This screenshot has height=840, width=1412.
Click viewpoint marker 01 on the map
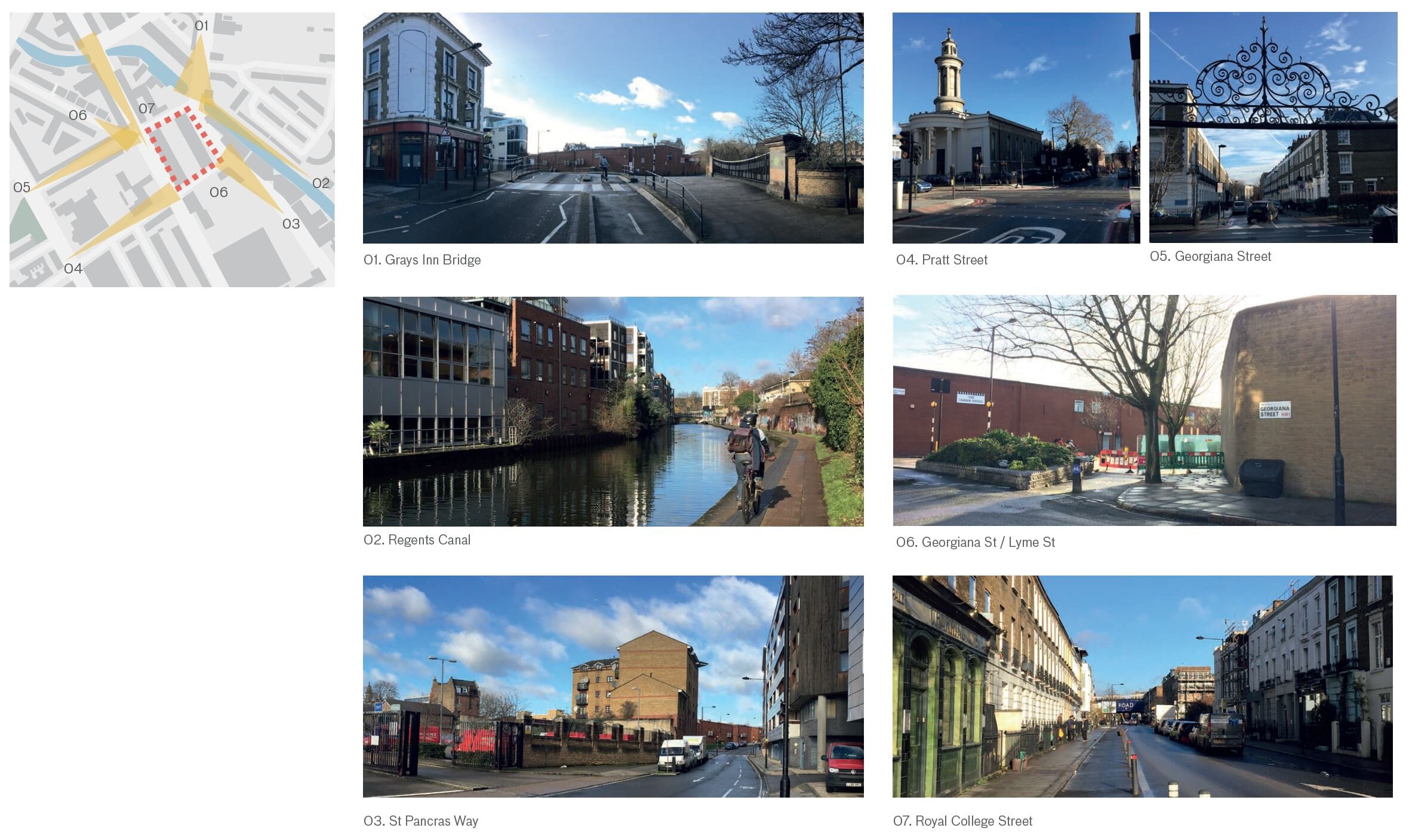[x=202, y=26]
